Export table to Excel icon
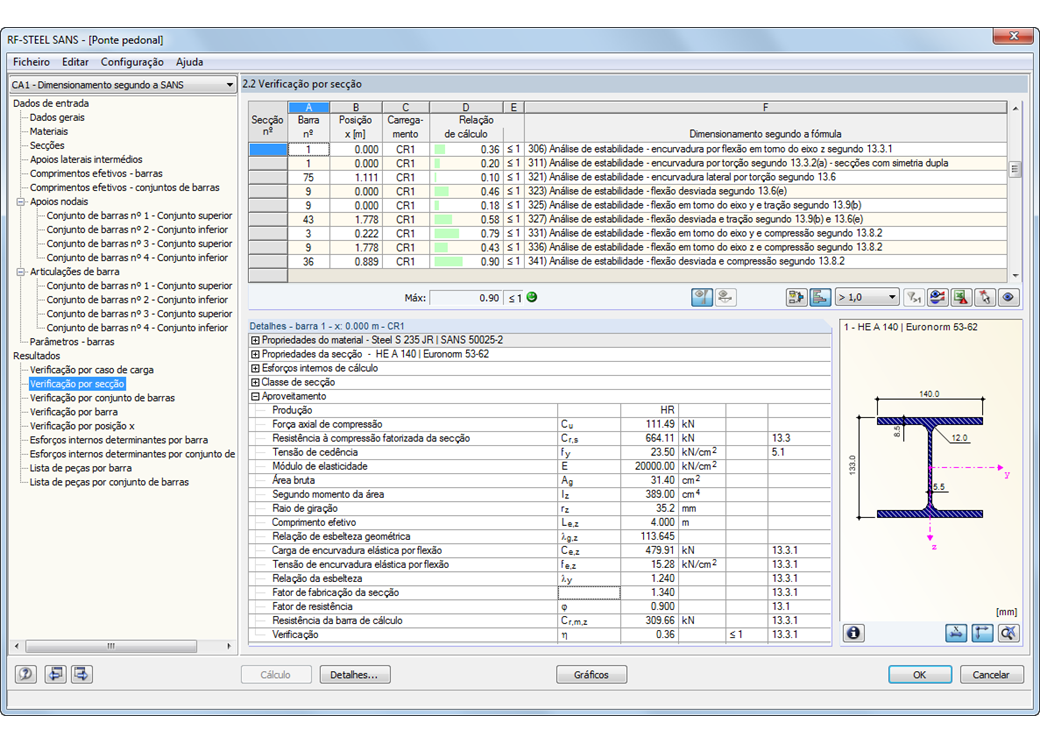 coord(961,298)
